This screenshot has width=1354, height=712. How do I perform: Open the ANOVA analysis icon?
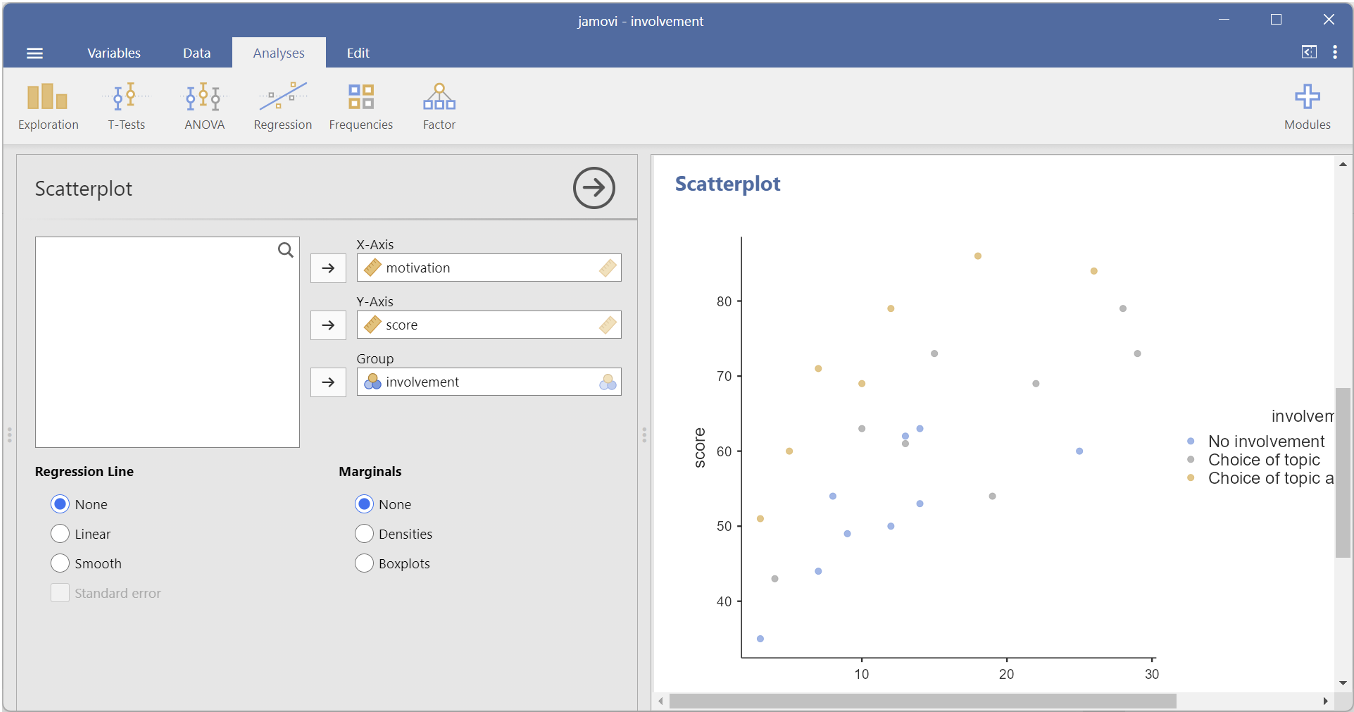pos(204,106)
